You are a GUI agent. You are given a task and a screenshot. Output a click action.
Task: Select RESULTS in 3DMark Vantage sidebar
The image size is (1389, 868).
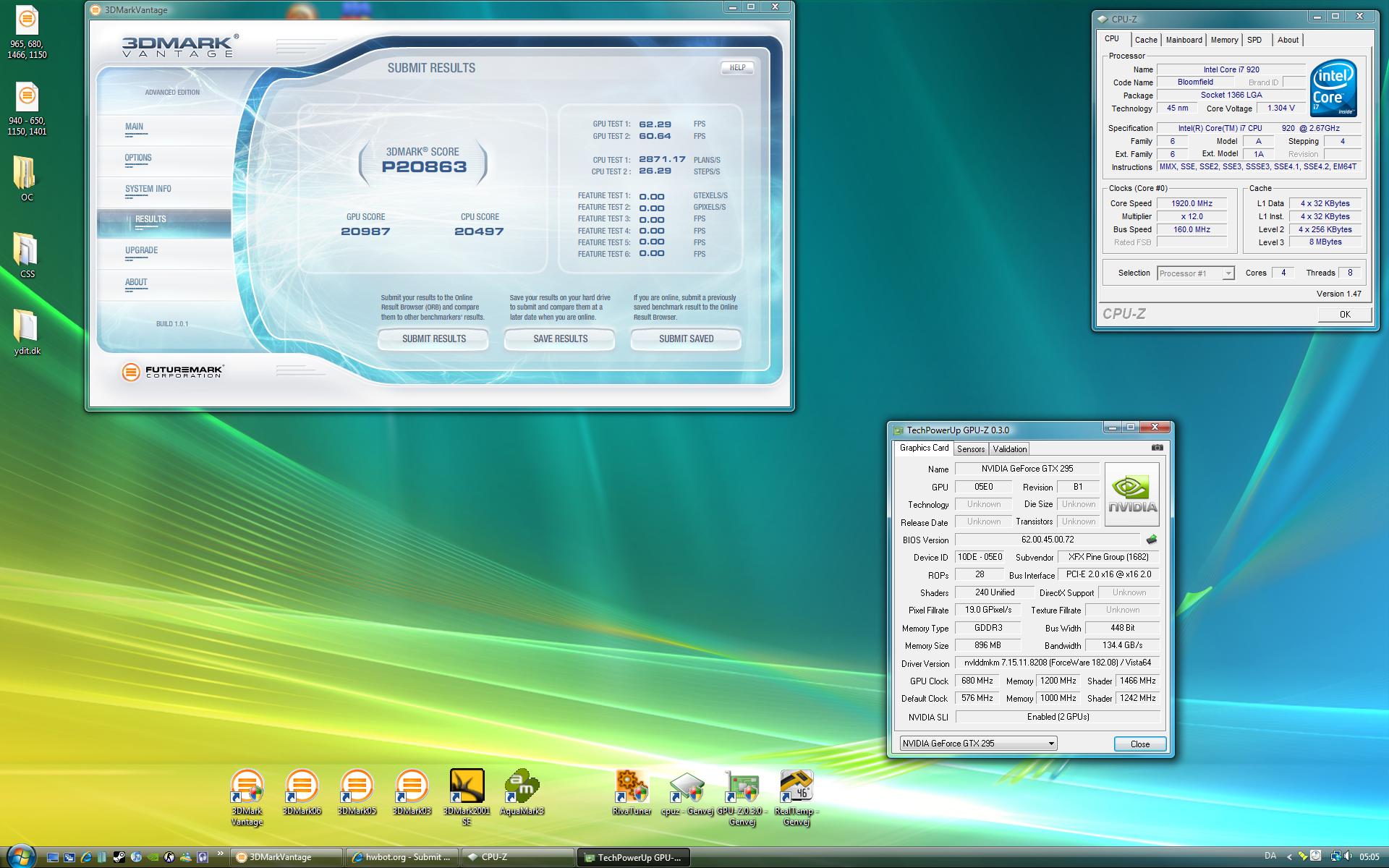tap(164, 223)
